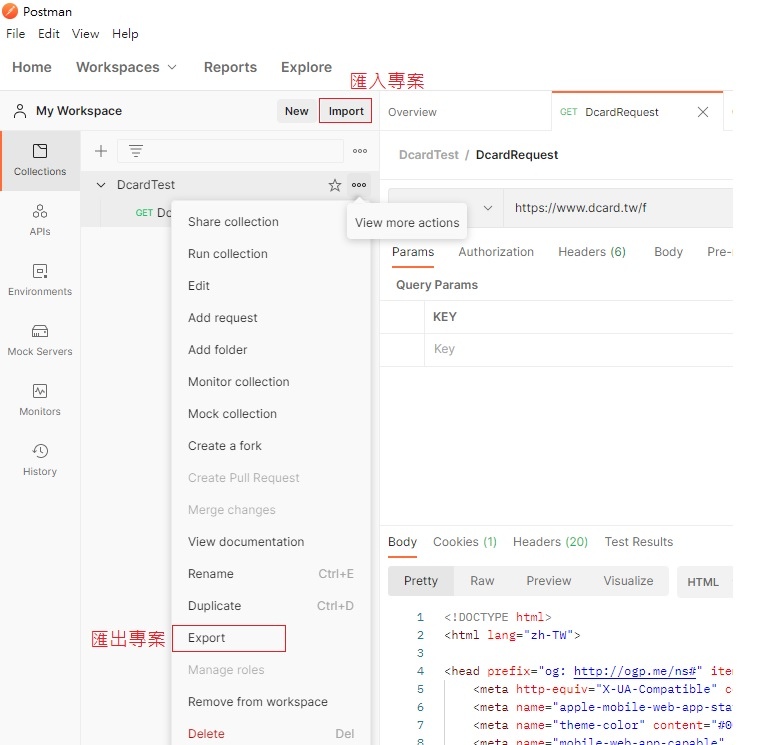Select Visualize response view
The image size is (761, 745).
(628, 581)
